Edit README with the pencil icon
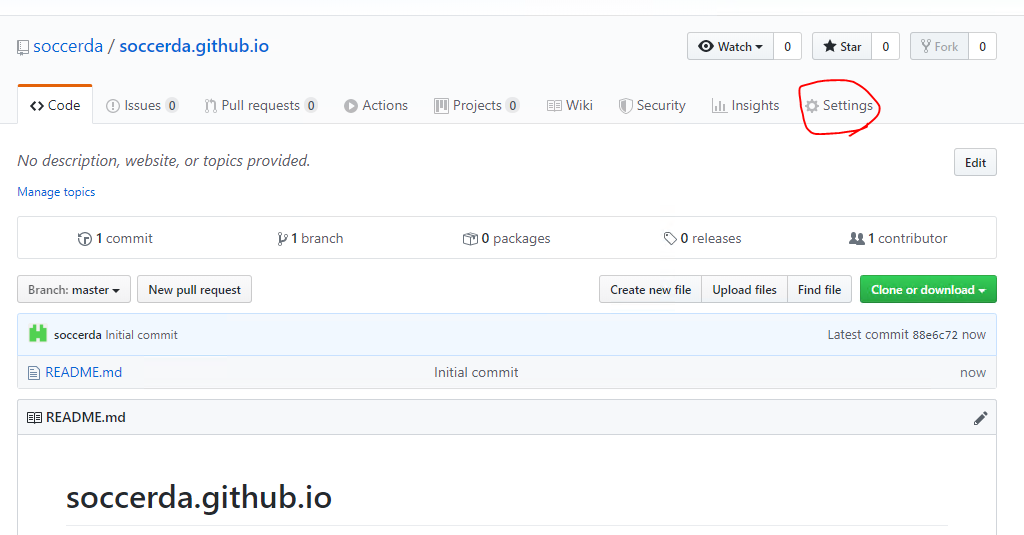The height and width of the screenshot is (535, 1024). pyautogui.click(x=980, y=418)
